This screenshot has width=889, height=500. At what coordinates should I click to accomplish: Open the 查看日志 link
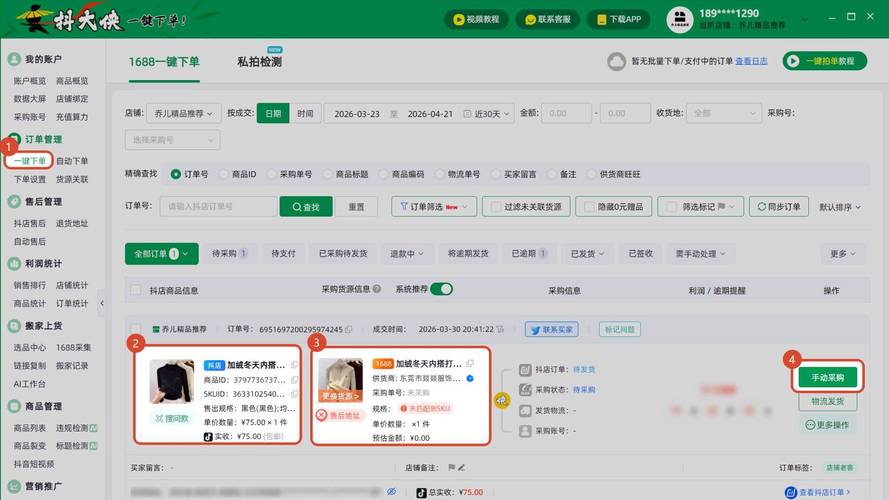click(x=751, y=61)
